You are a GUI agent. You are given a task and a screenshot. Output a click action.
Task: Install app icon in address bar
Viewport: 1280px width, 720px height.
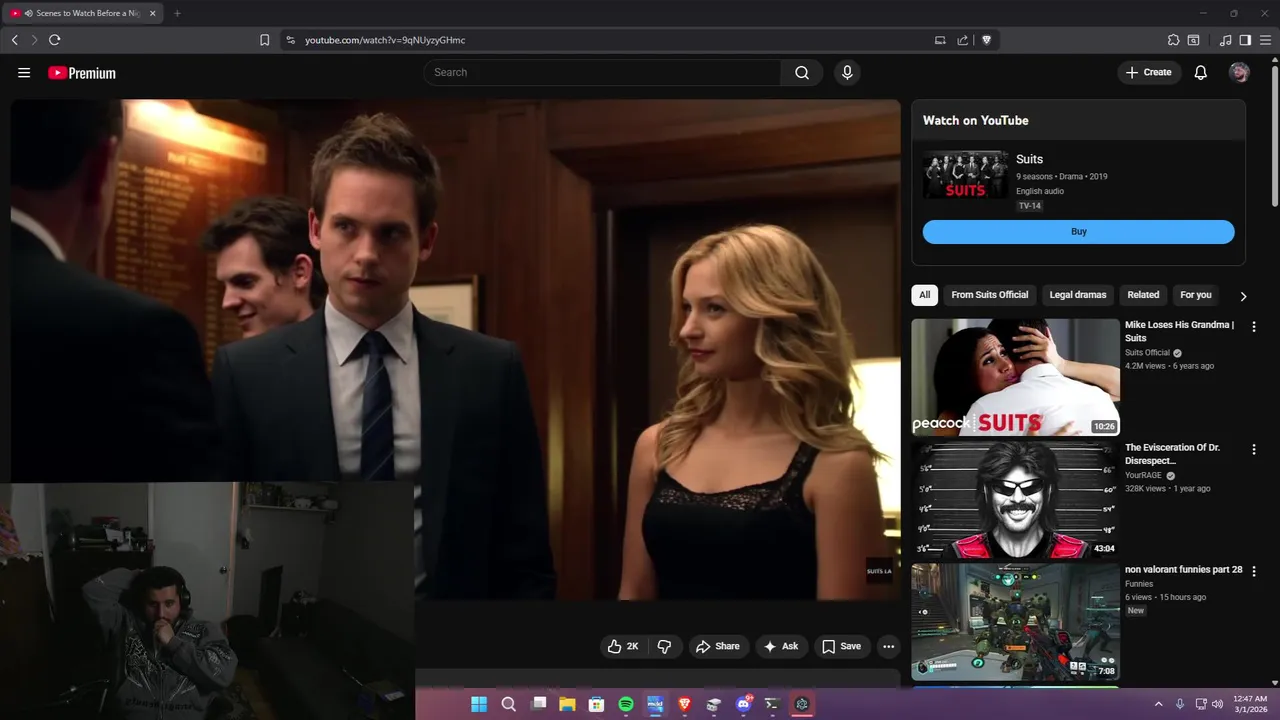point(940,40)
